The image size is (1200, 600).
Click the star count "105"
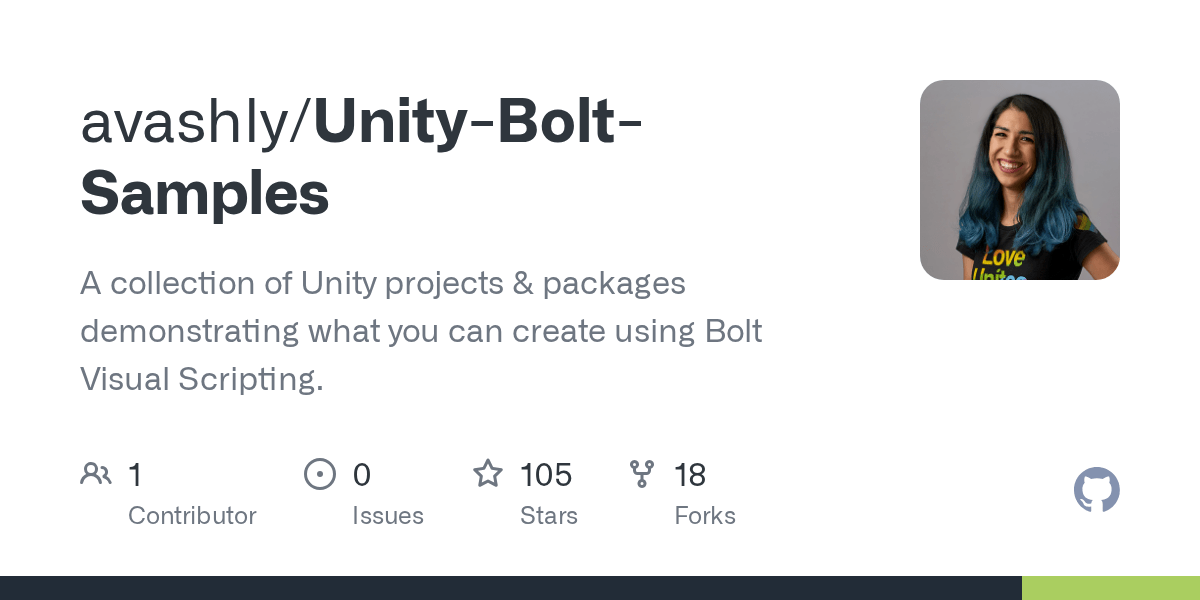coord(546,475)
